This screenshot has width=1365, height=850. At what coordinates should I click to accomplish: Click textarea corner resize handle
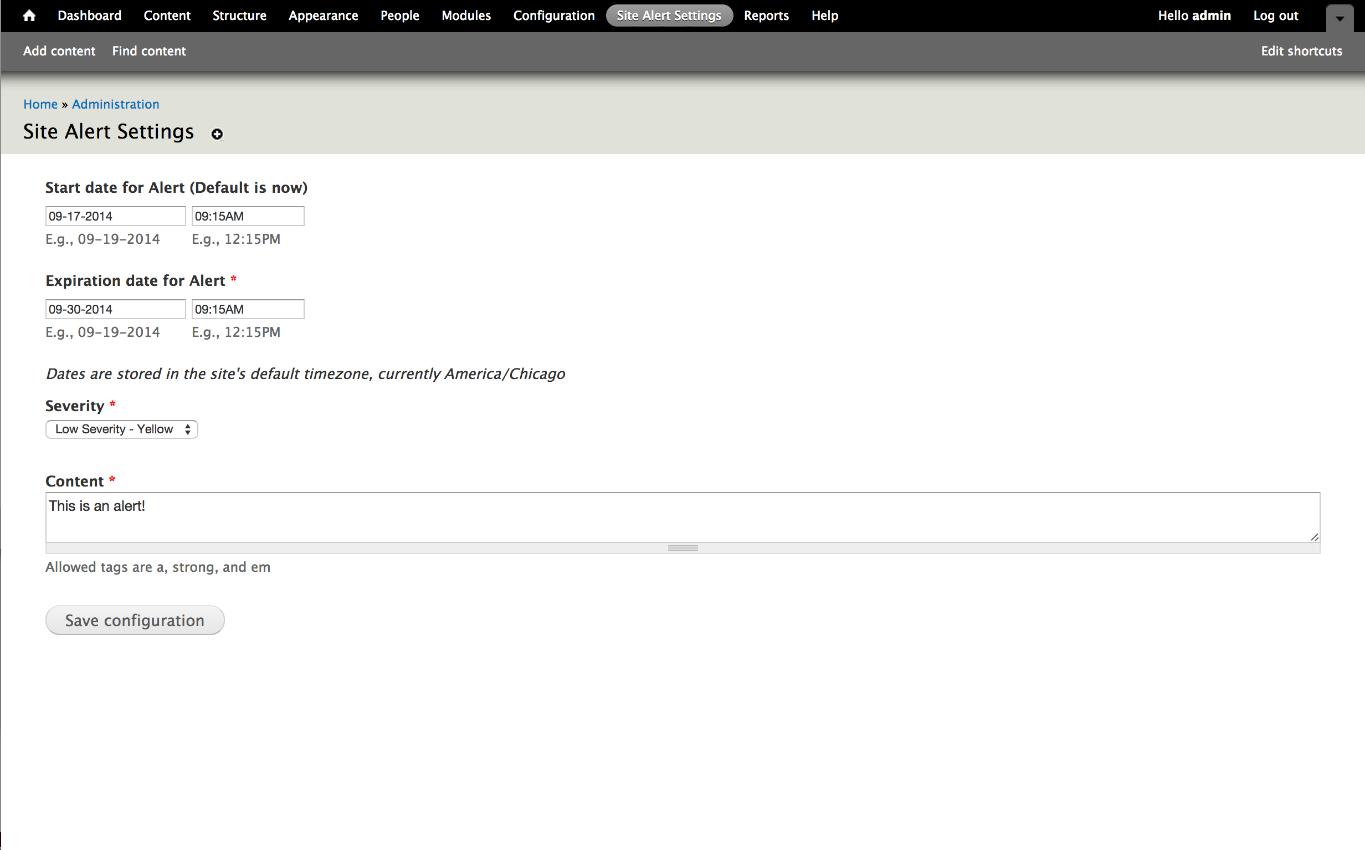pos(1314,537)
